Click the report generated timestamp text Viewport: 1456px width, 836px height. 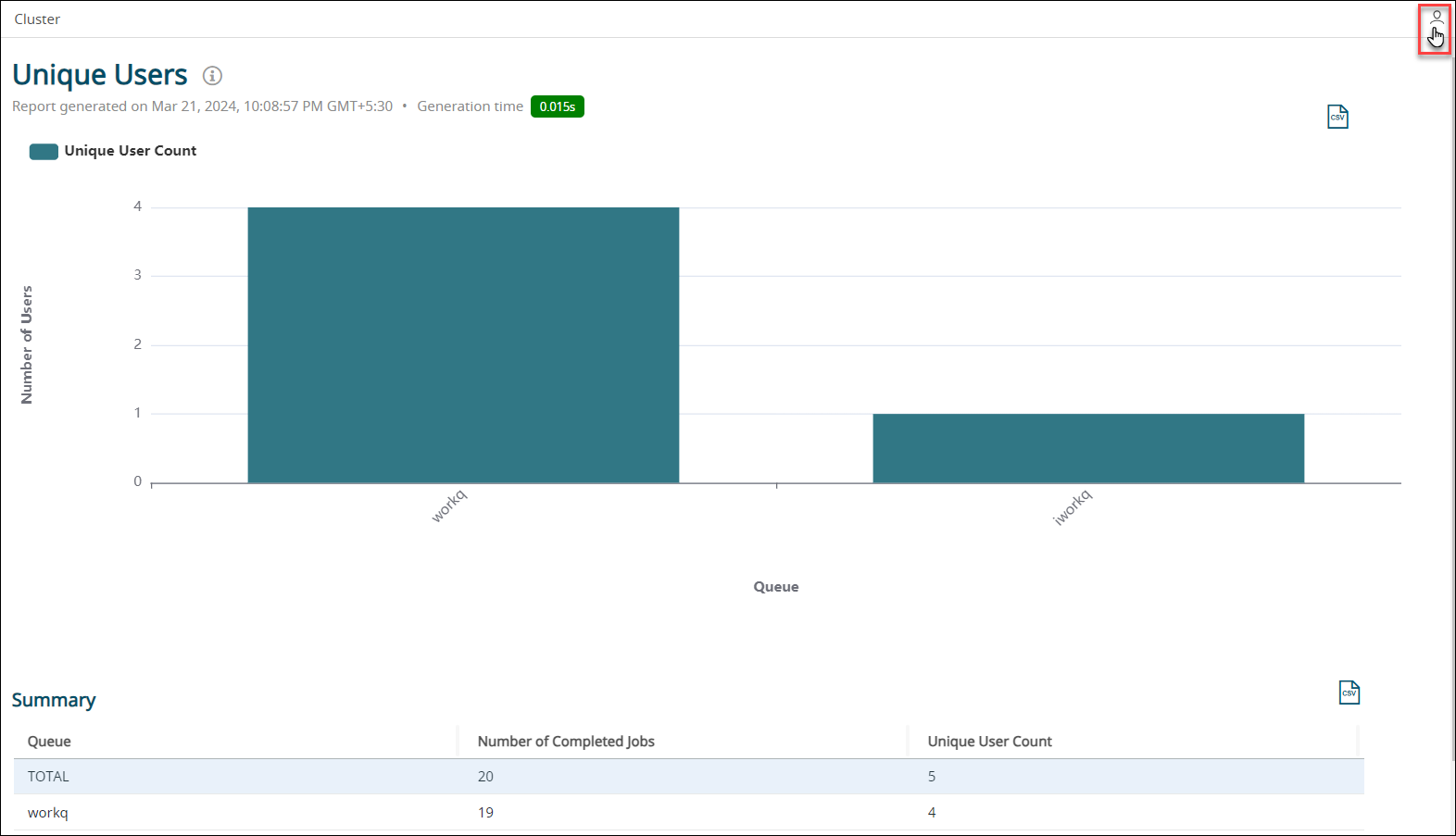pyautogui.click(x=202, y=106)
